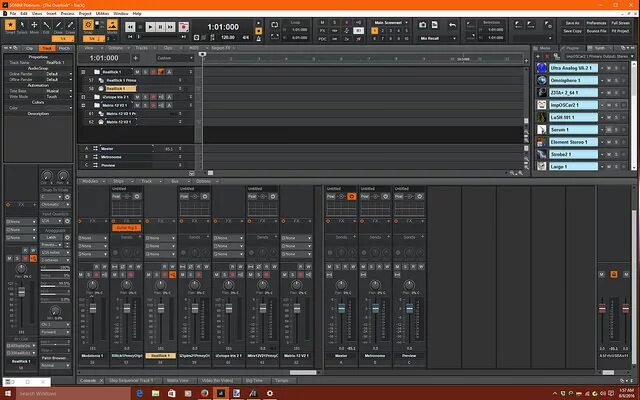Click the undo arrow icon
The height and width of the screenshot is (400, 640).
(452, 25)
